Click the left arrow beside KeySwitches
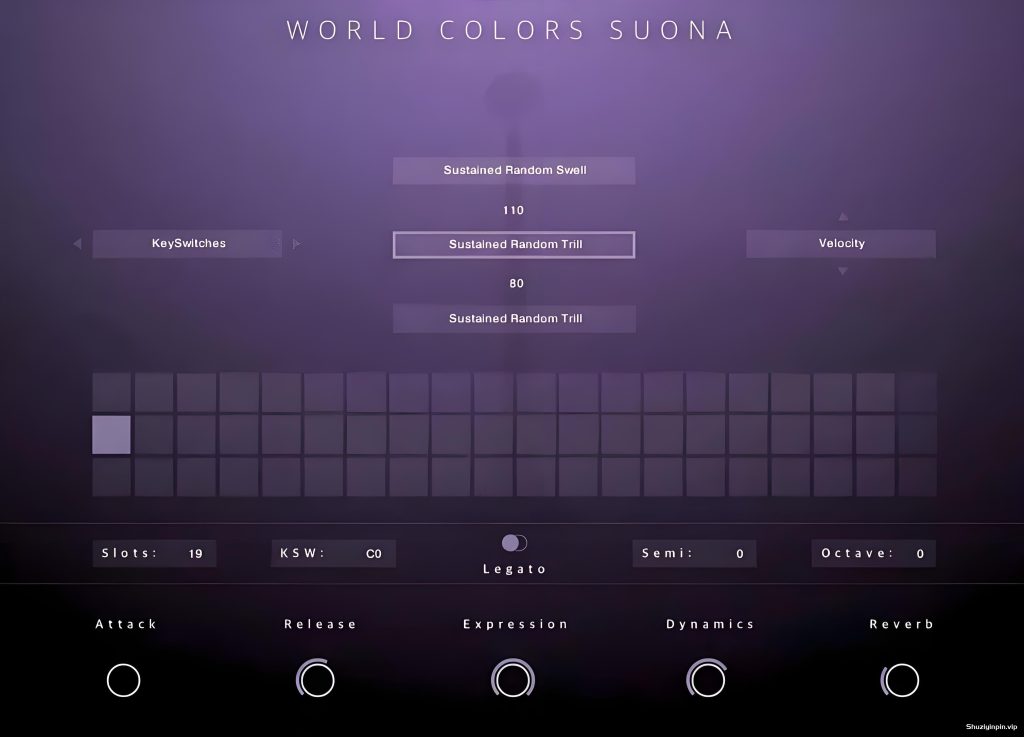 pyautogui.click(x=77, y=243)
